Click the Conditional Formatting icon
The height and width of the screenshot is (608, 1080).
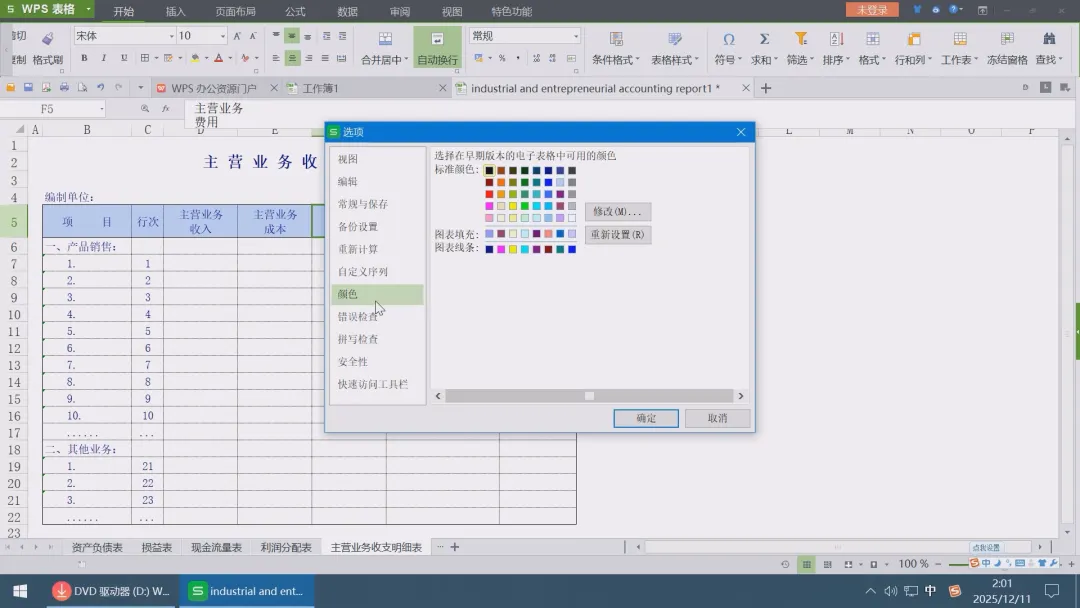tap(616, 39)
